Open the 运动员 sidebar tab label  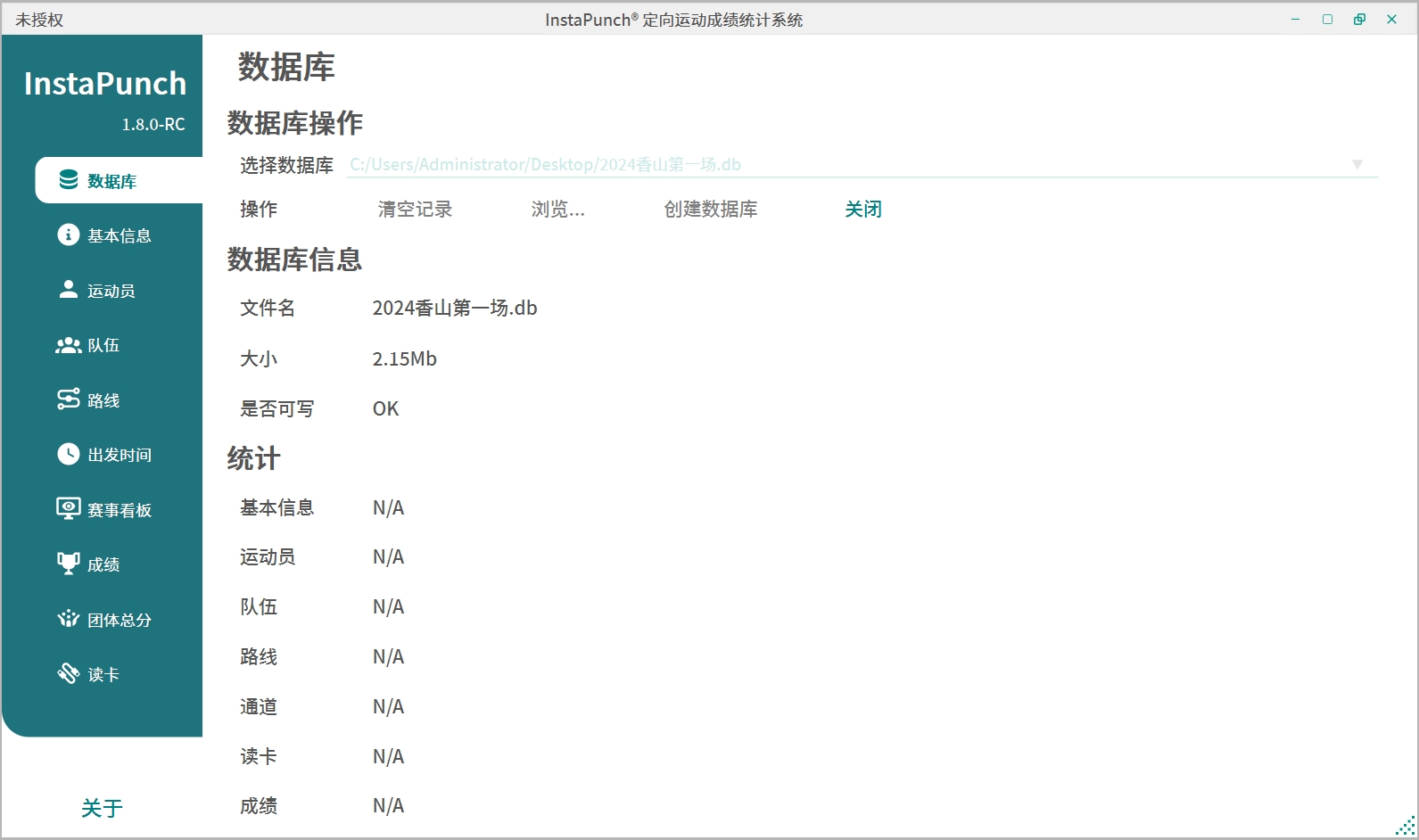coord(111,292)
